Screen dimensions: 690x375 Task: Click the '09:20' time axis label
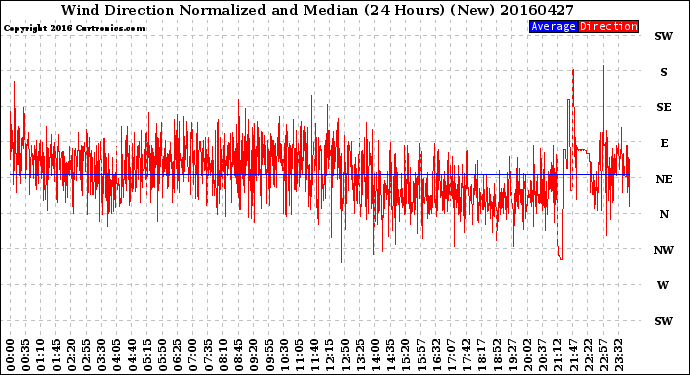point(253,355)
